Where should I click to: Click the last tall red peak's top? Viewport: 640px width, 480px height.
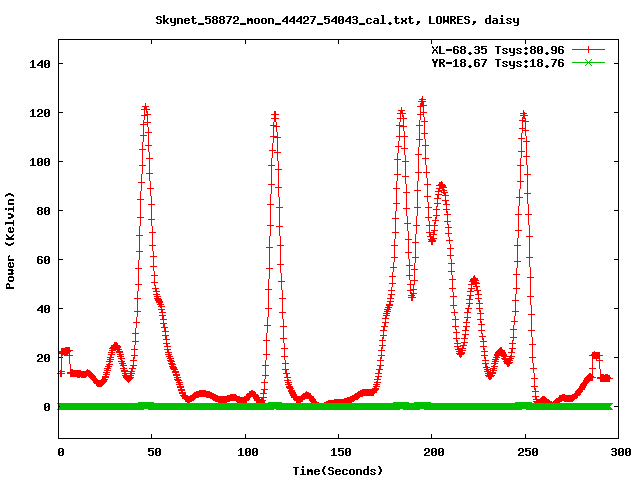click(522, 115)
